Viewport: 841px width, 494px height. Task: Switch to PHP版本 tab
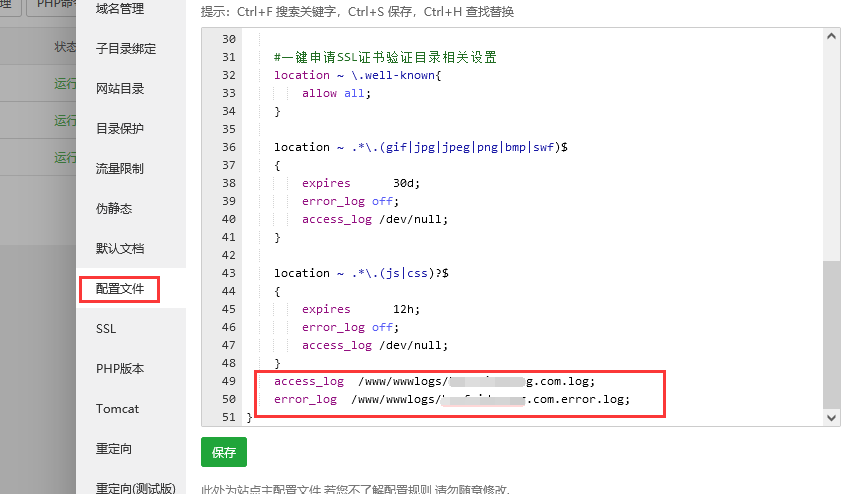click(x=120, y=369)
